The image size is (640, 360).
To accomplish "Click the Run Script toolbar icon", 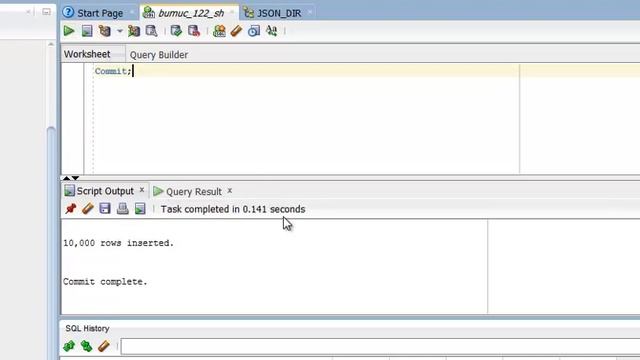I will coord(87,31).
